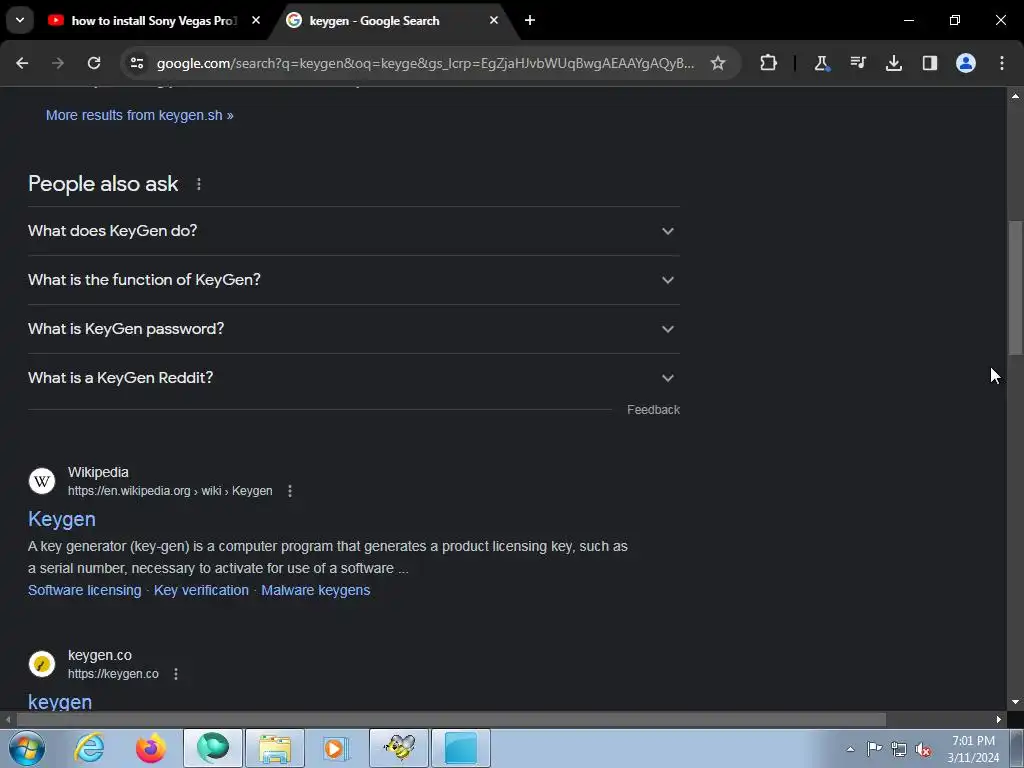This screenshot has height=768, width=1024.
Task: Open the Extensions puzzle icon
Action: tap(769, 63)
